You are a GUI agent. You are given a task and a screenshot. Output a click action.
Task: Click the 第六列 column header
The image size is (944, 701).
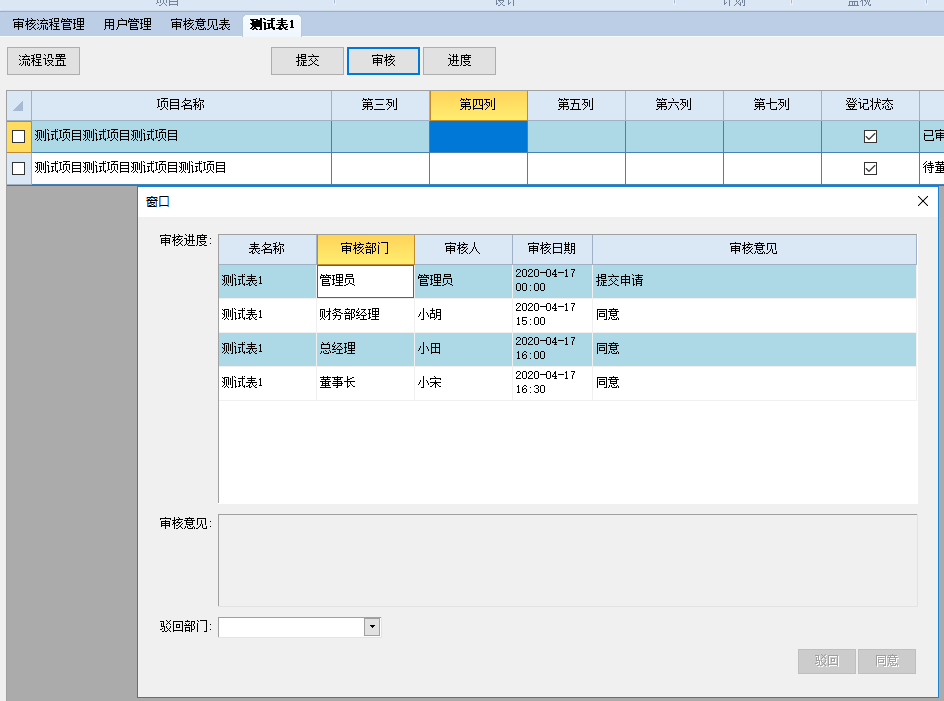point(674,105)
